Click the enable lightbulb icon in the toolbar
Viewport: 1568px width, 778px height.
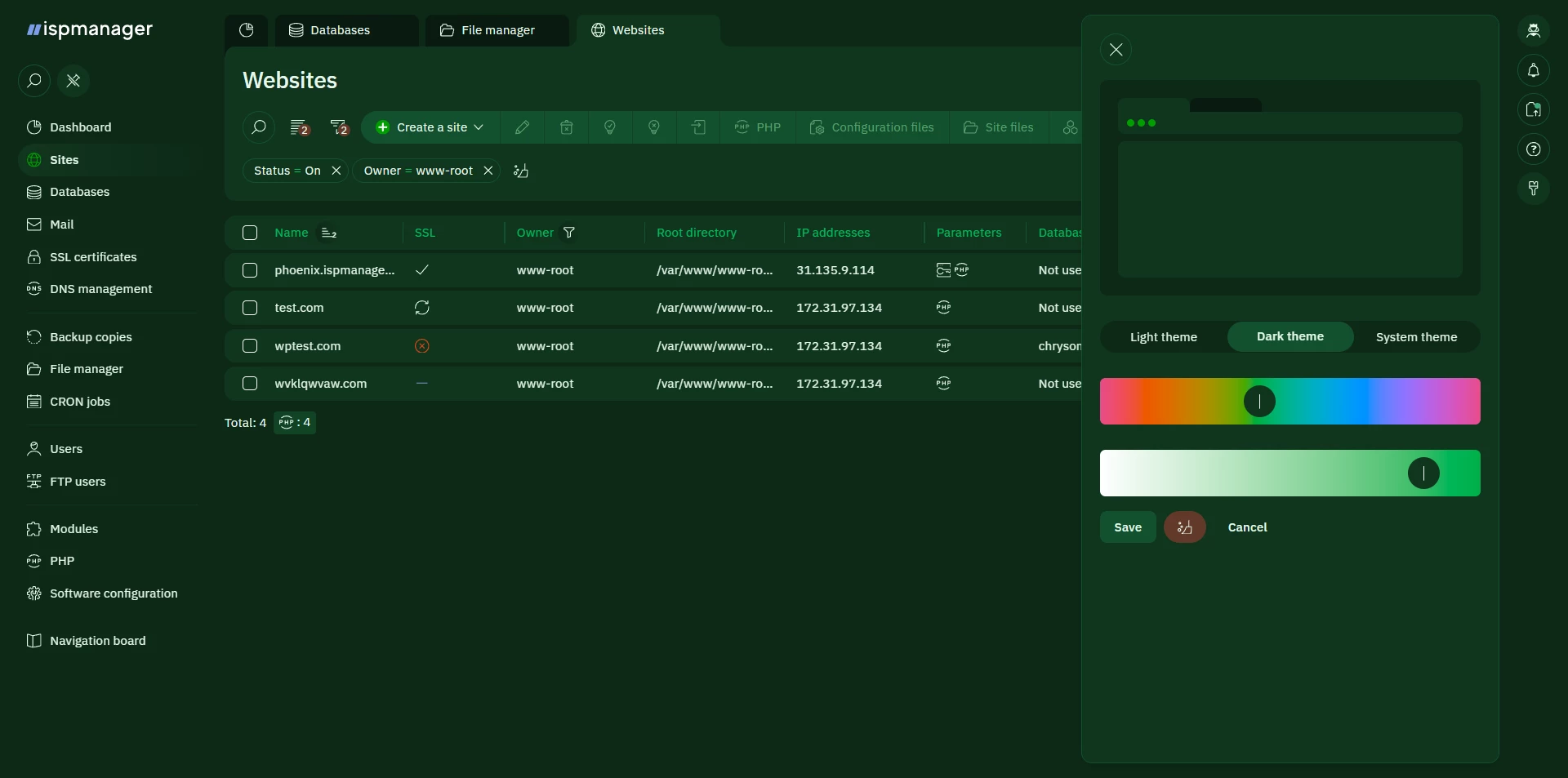click(x=610, y=127)
